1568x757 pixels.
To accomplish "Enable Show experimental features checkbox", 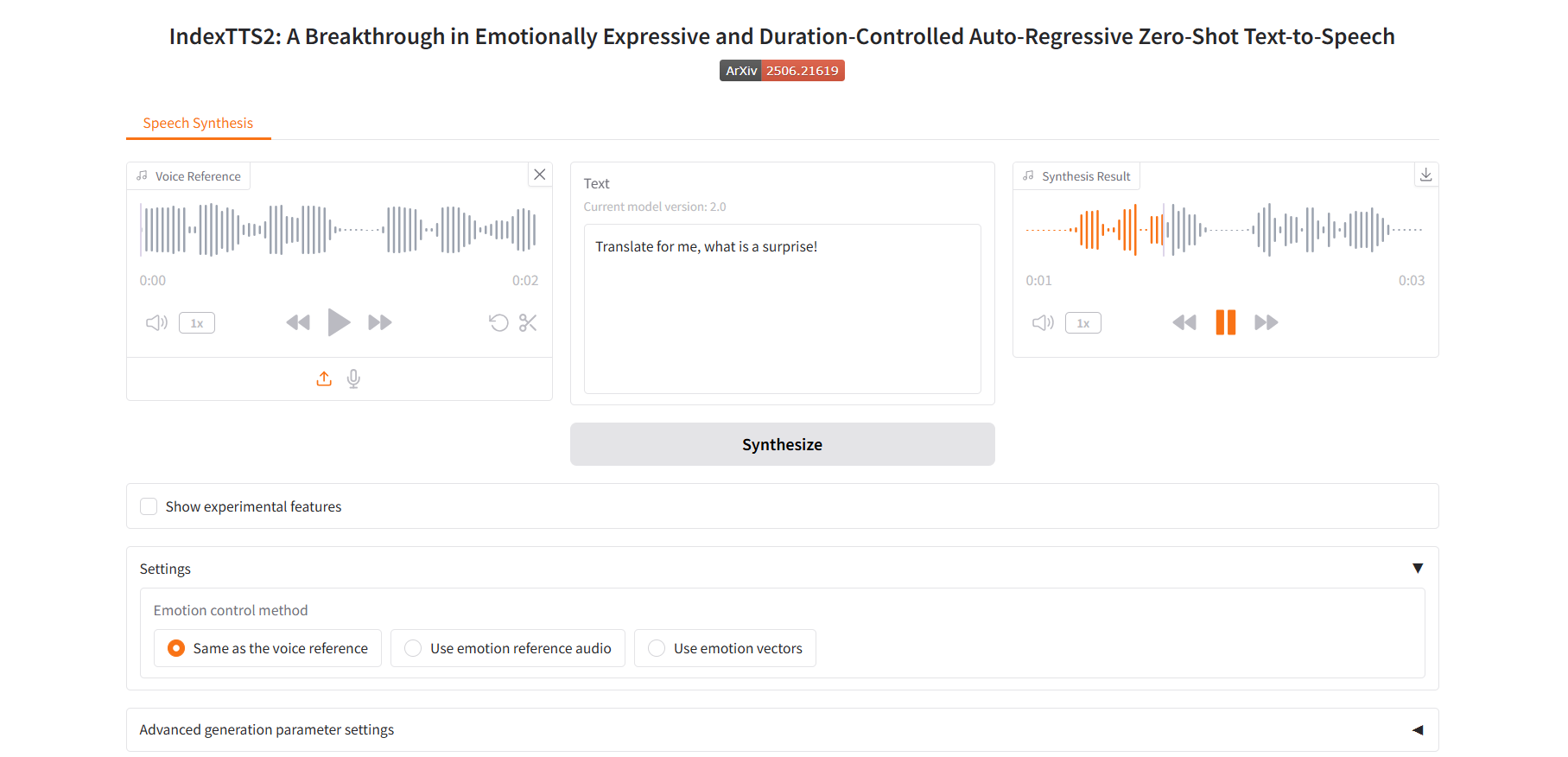I will (x=149, y=506).
